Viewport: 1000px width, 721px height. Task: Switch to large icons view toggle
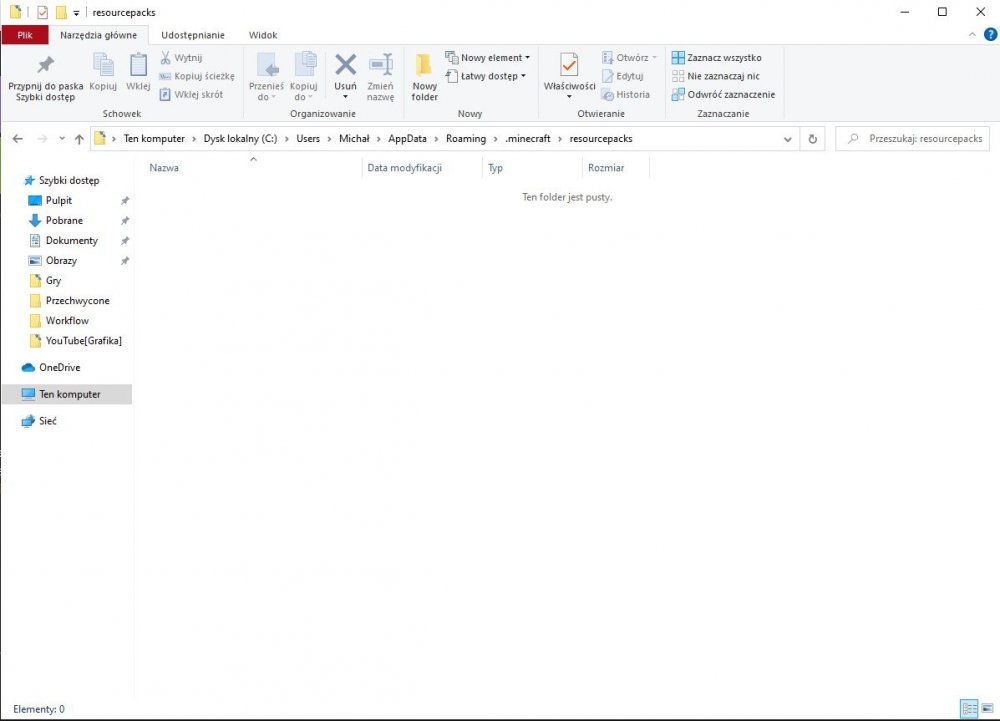coord(986,708)
